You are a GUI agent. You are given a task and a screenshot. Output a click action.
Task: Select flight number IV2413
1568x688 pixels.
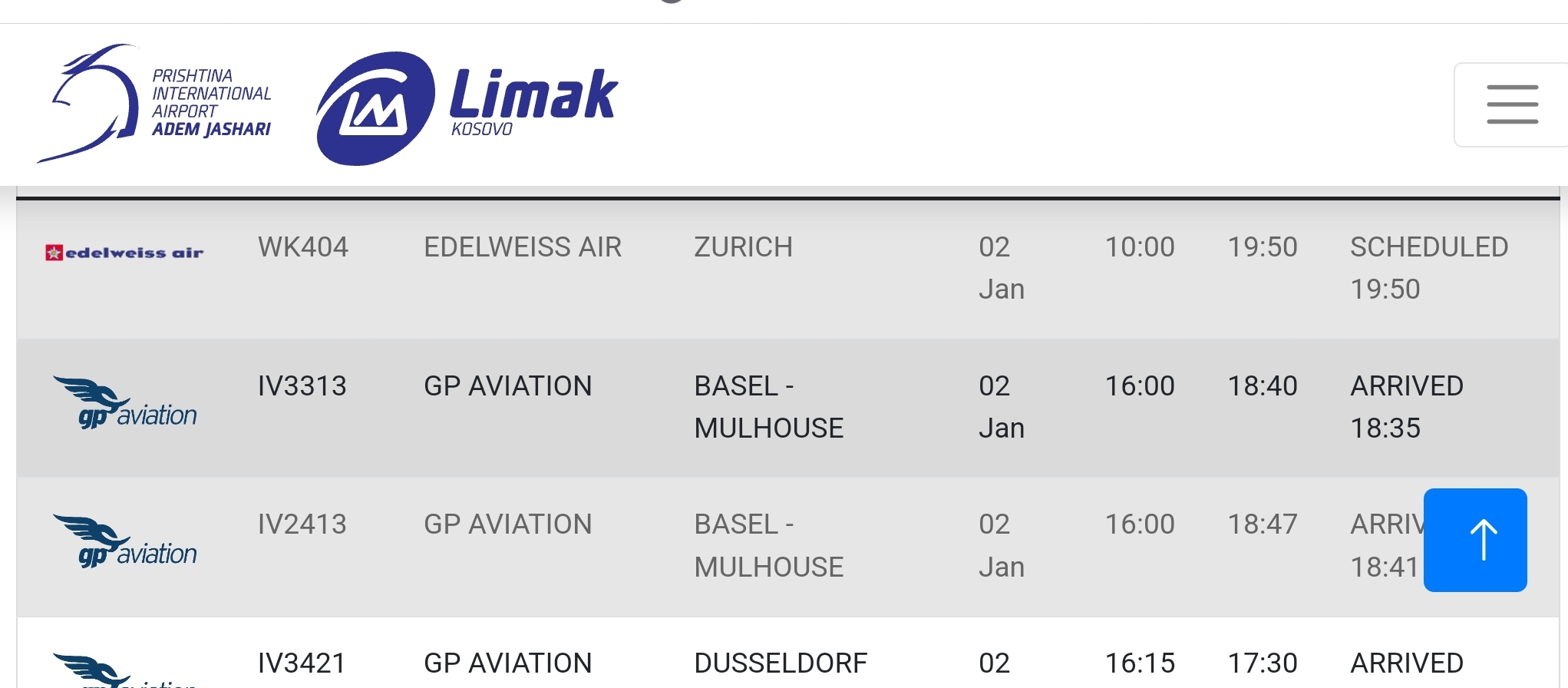click(302, 524)
